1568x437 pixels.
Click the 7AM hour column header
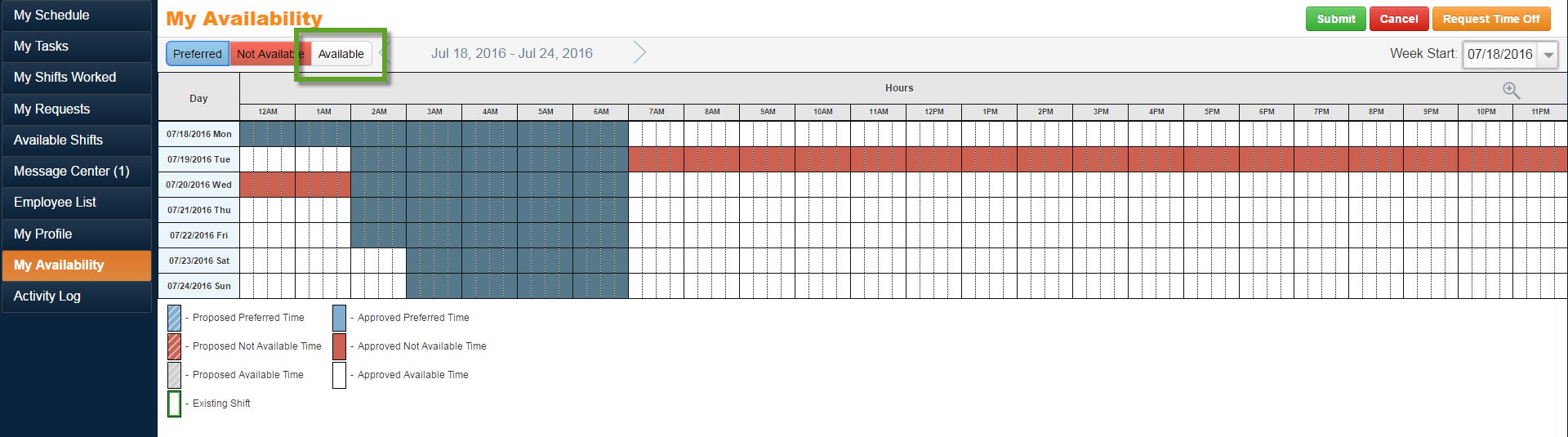(x=657, y=112)
